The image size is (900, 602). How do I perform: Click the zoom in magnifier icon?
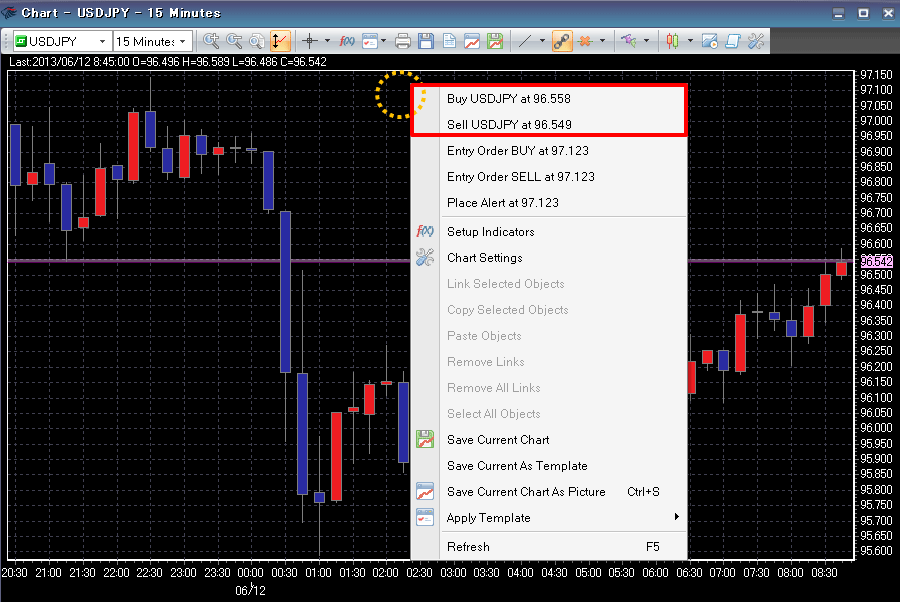point(211,41)
